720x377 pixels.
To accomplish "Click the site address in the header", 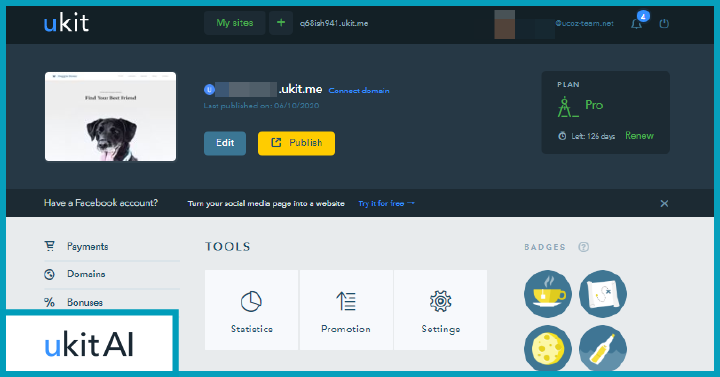I will pos(334,23).
